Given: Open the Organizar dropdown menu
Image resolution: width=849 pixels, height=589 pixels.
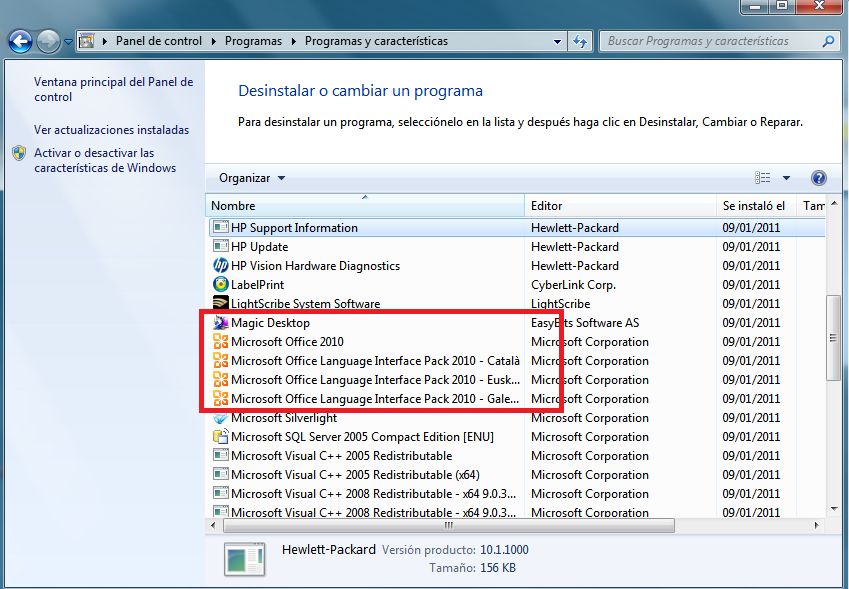Looking at the screenshot, I should tap(252, 178).
